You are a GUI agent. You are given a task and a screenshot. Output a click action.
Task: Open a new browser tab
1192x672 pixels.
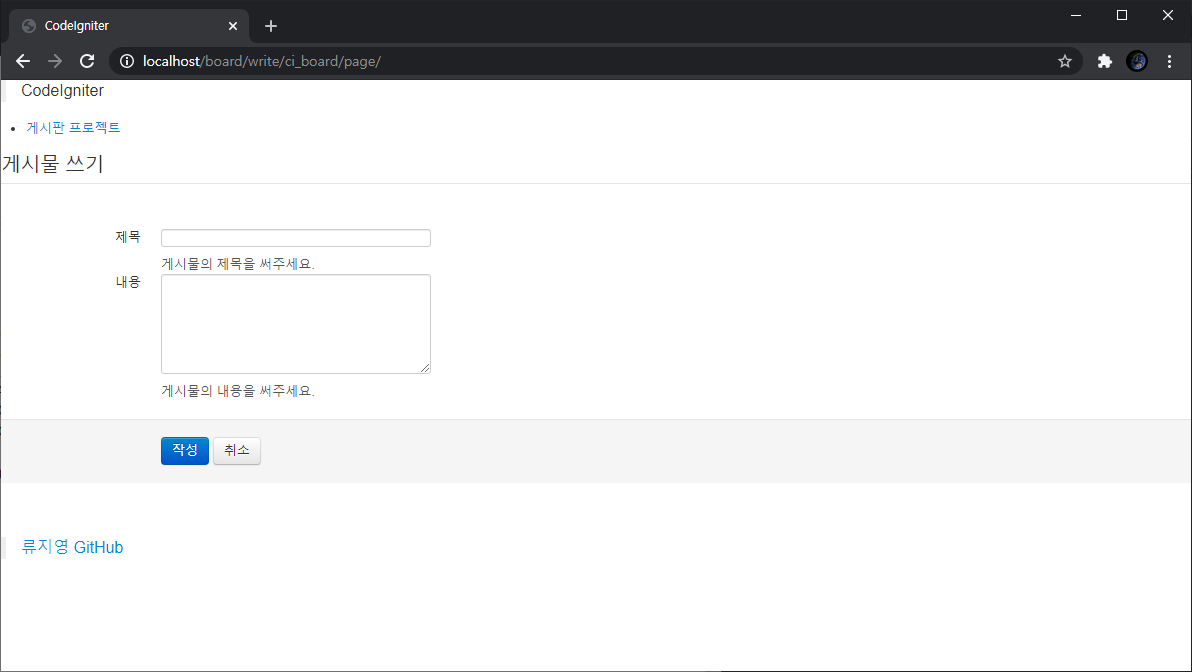[270, 25]
